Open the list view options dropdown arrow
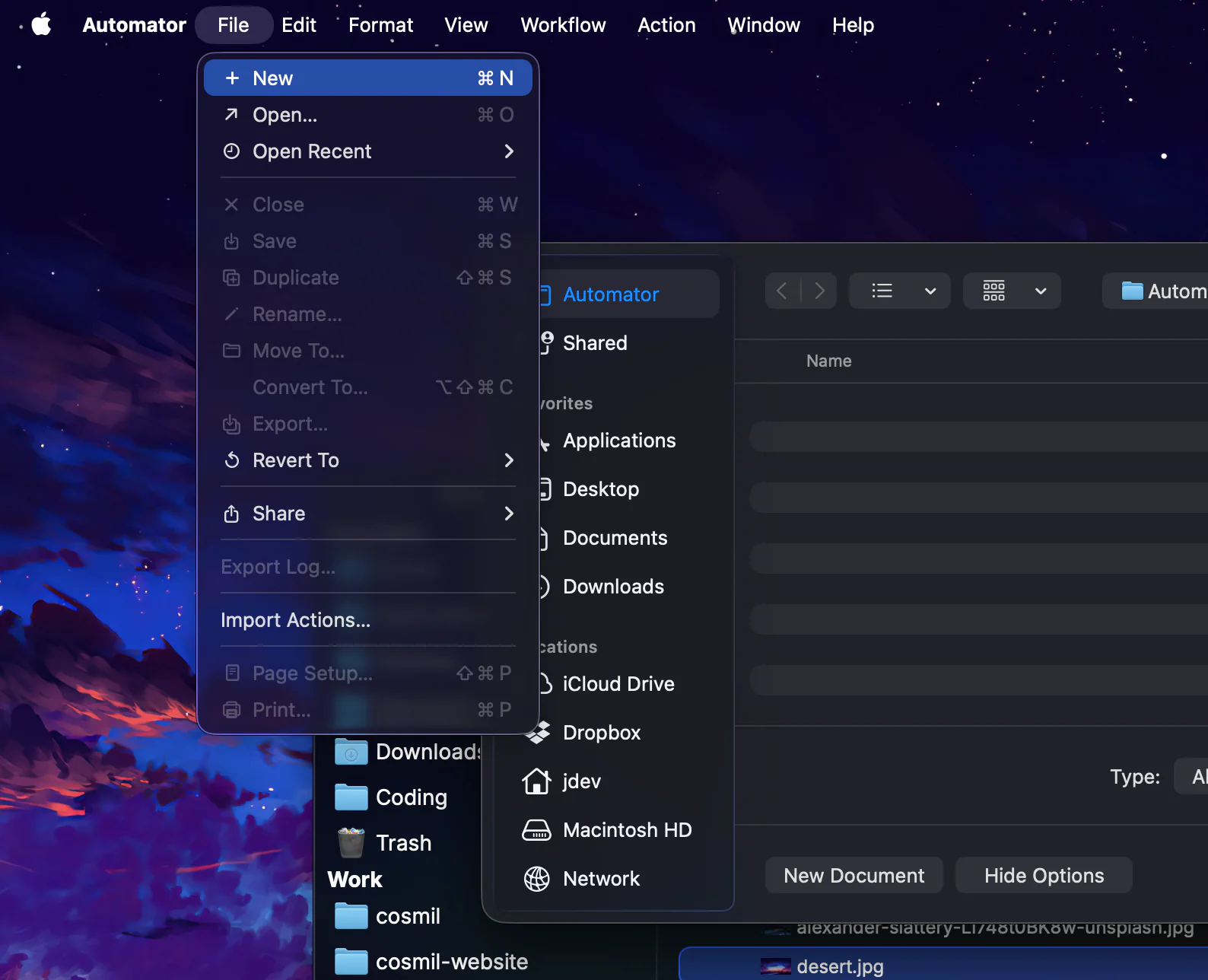This screenshot has height=980, width=1208. [x=930, y=291]
